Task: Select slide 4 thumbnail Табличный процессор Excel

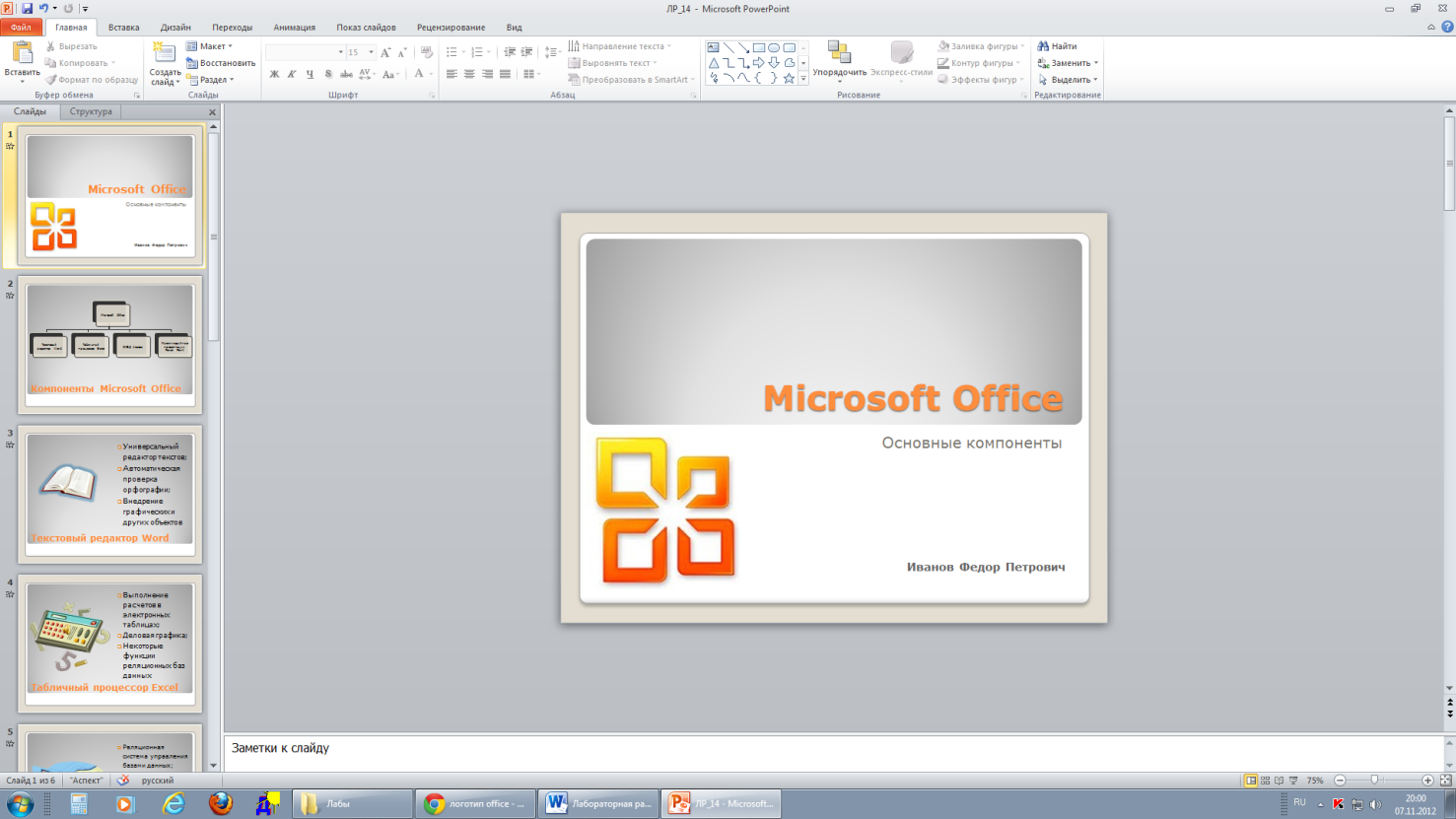Action: tap(109, 643)
